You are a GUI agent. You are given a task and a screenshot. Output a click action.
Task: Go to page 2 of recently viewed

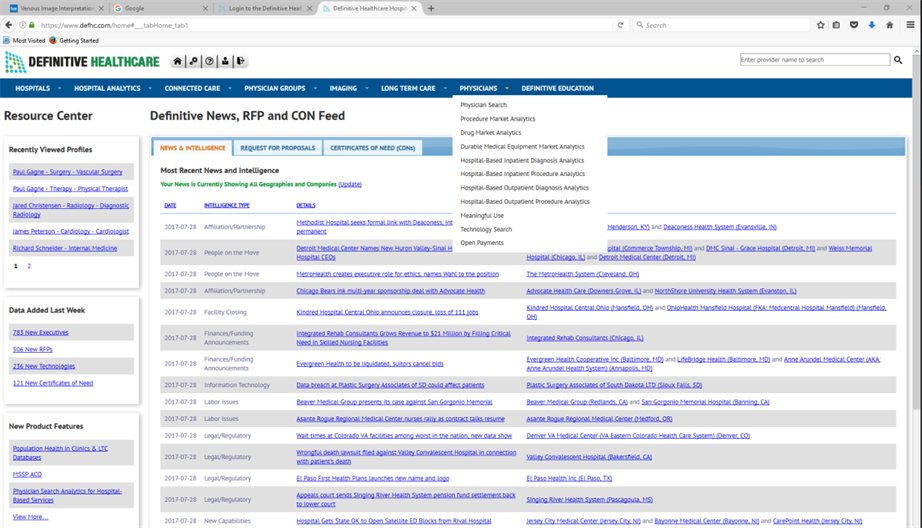point(29,266)
